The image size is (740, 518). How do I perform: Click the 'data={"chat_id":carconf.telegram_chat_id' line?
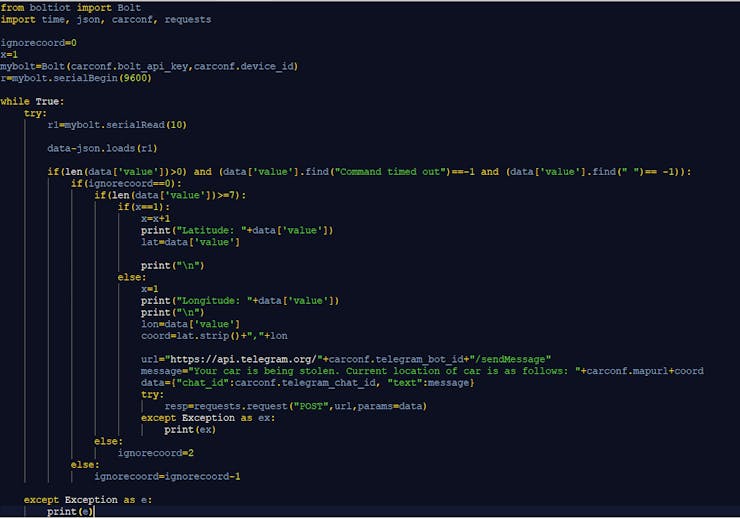point(307,383)
